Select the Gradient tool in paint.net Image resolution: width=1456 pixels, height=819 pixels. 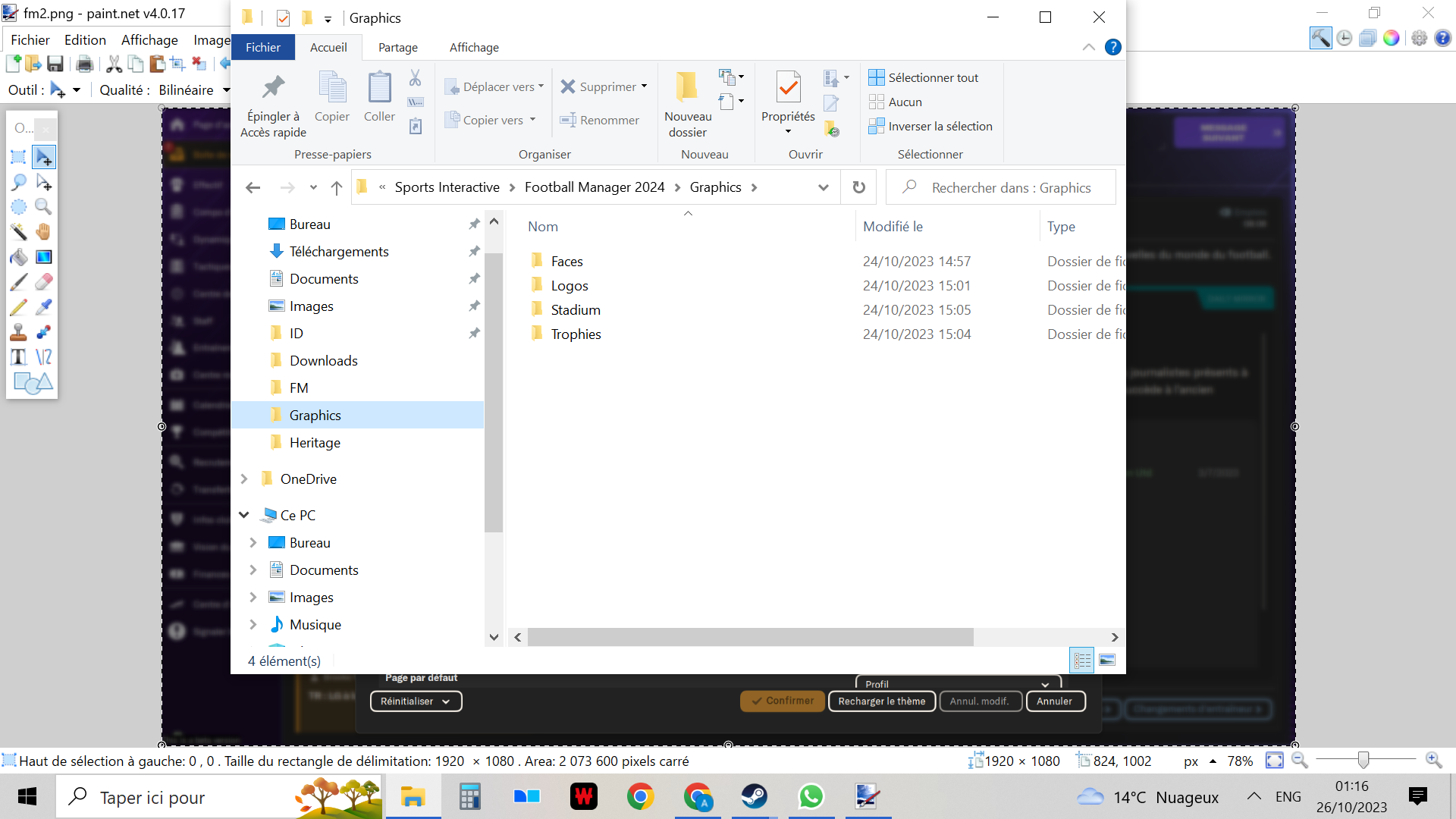tap(44, 257)
